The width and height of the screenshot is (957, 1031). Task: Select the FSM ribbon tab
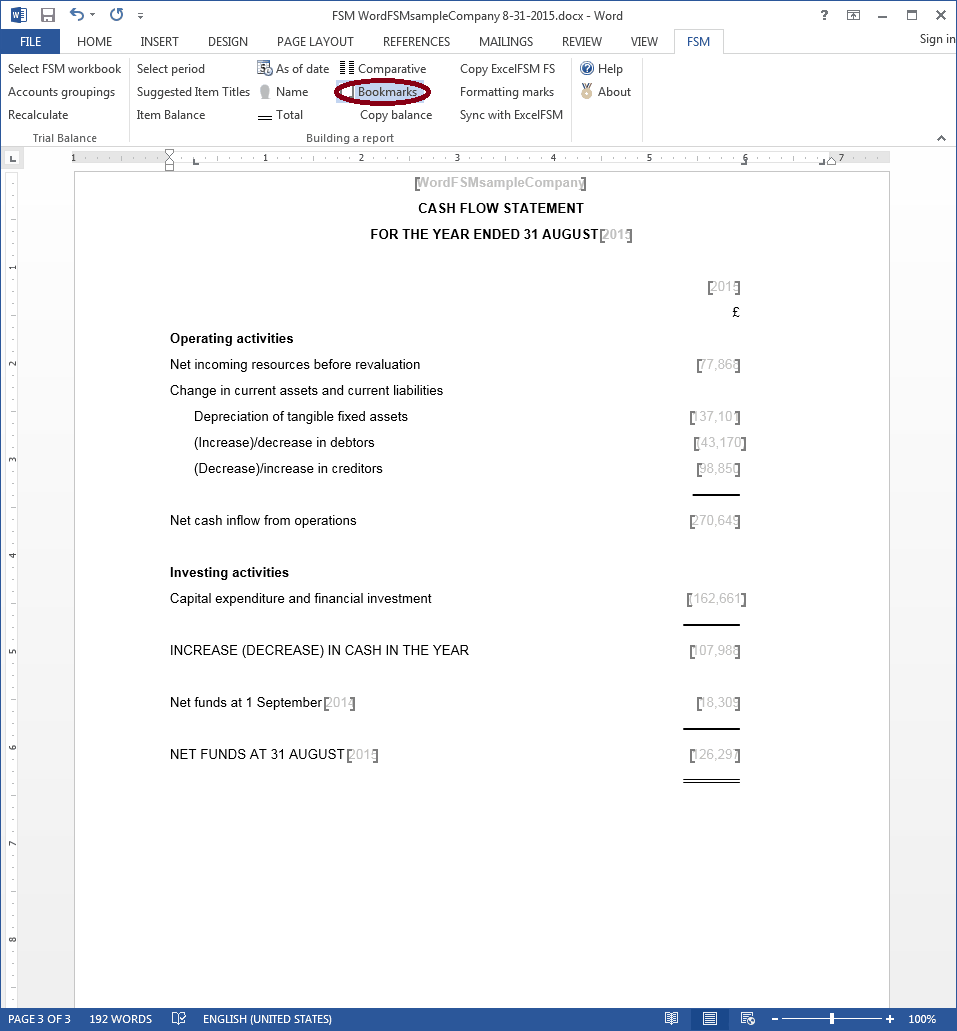698,41
